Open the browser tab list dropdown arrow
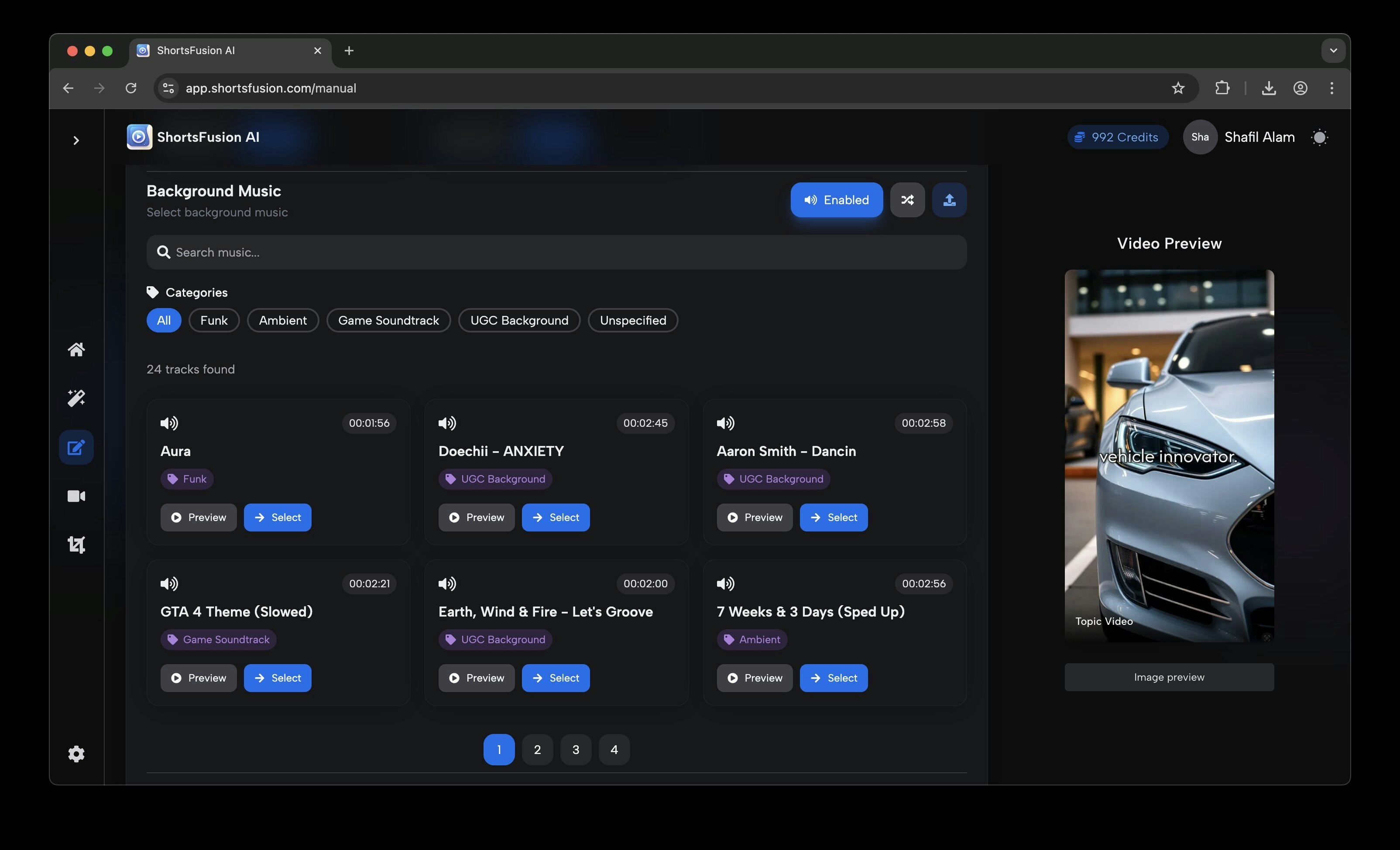 pyautogui.click(x=1333, y=51)
